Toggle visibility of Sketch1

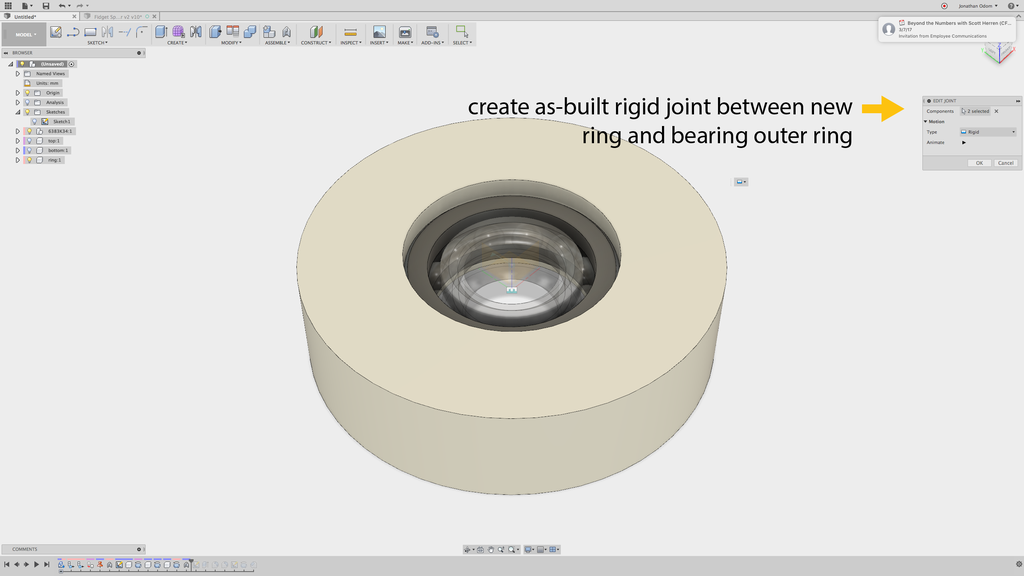[35, 121]
